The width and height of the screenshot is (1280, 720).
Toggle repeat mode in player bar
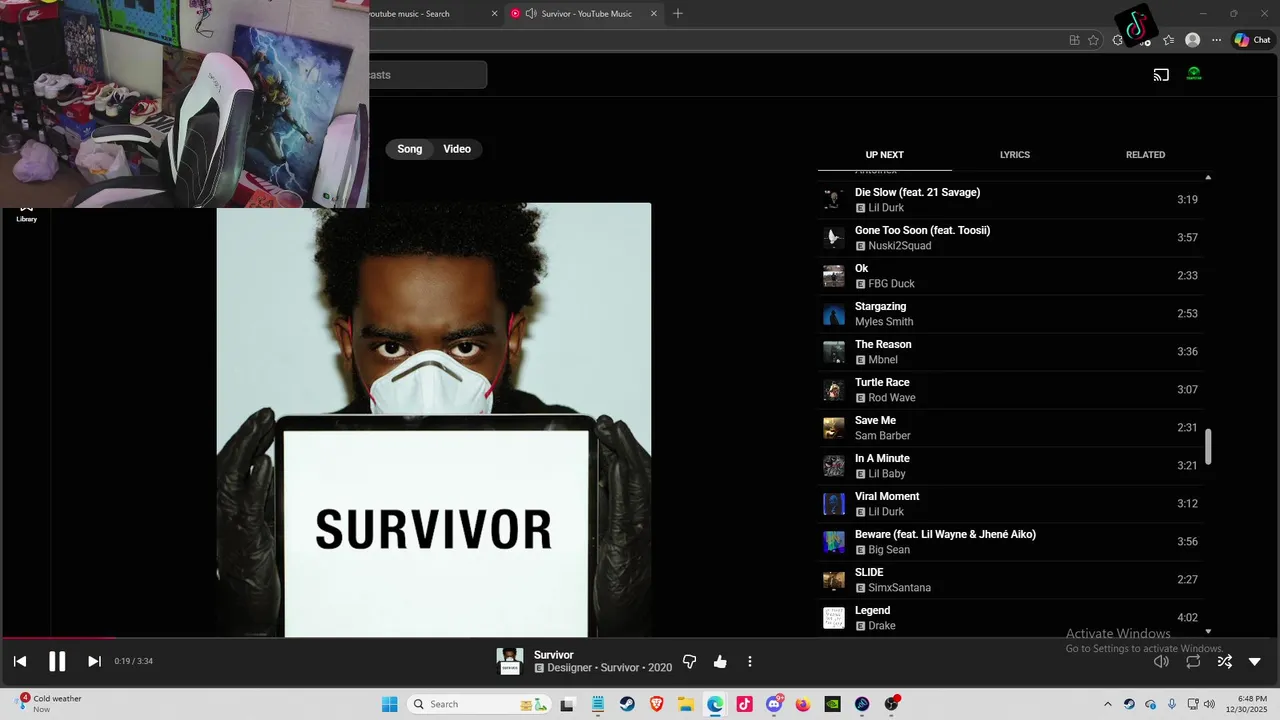(1193, 661)
